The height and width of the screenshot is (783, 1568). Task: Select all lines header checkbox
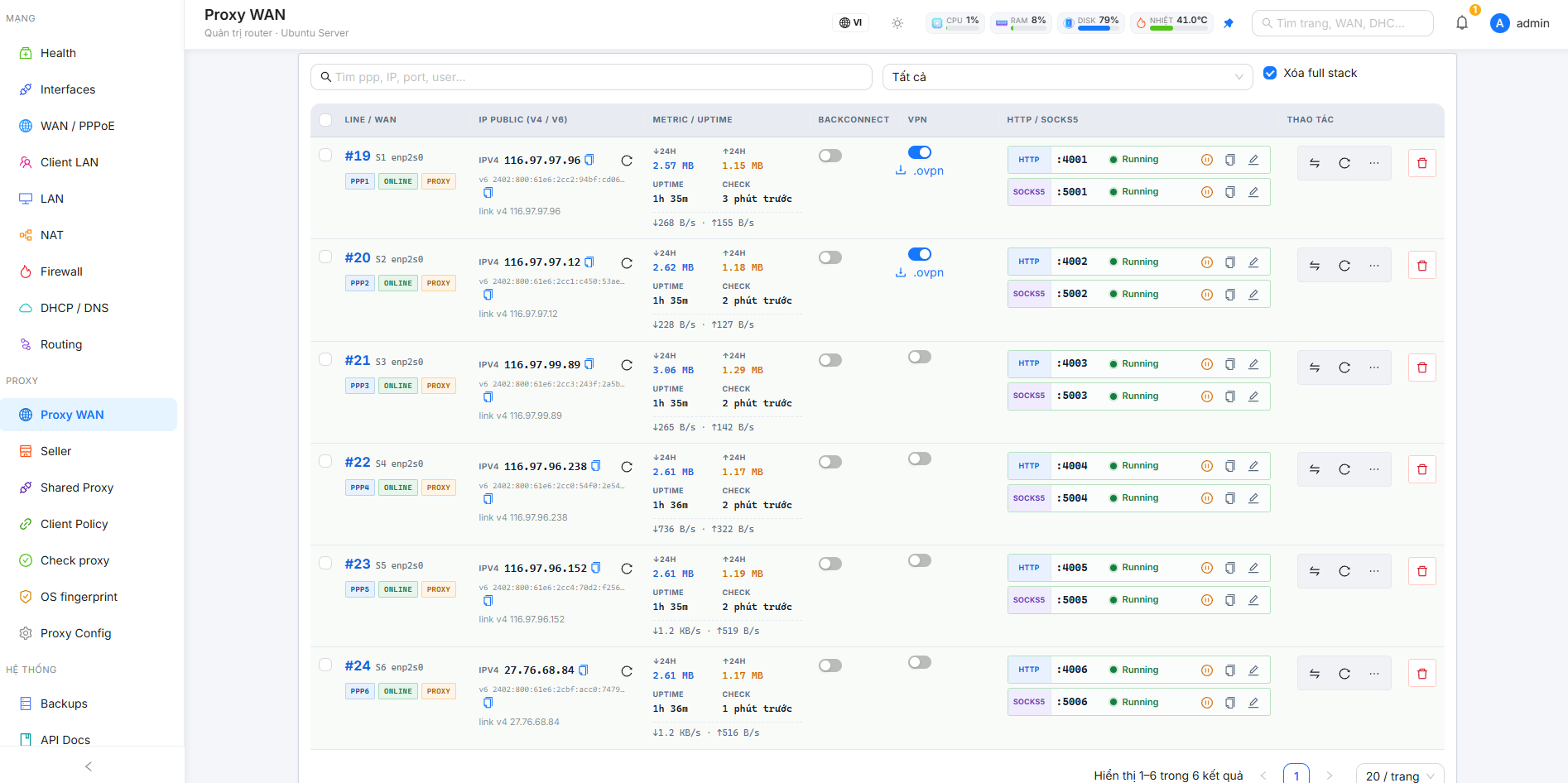(x=325, y=120)
